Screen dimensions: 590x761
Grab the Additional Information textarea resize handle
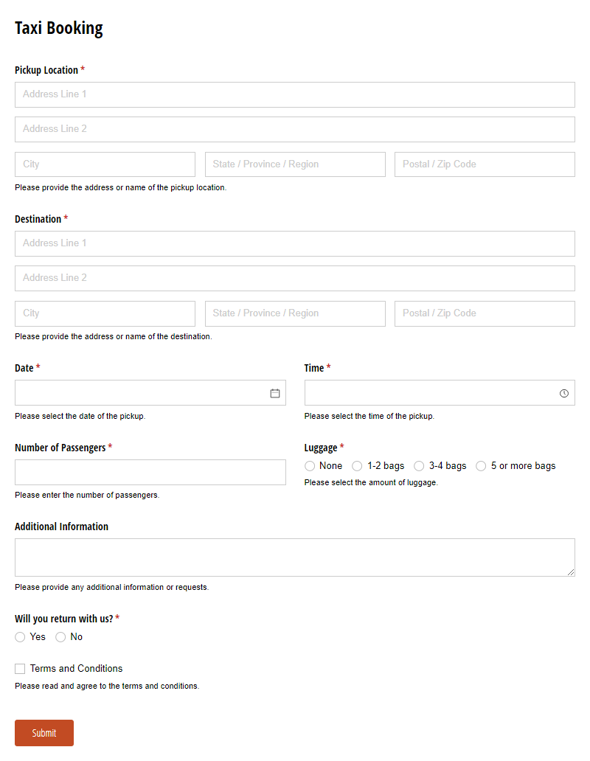(x=571, y=573)
